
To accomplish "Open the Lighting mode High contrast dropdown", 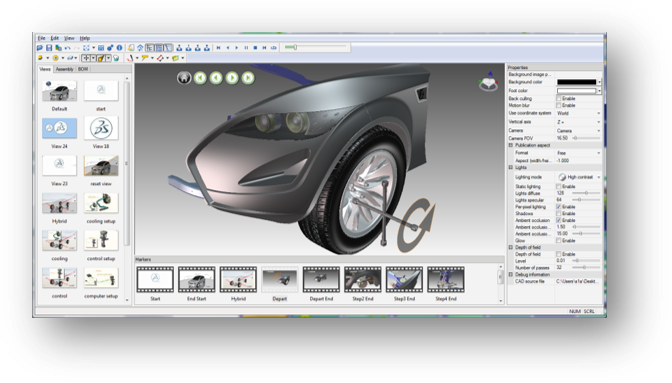I will coord(579,177).
